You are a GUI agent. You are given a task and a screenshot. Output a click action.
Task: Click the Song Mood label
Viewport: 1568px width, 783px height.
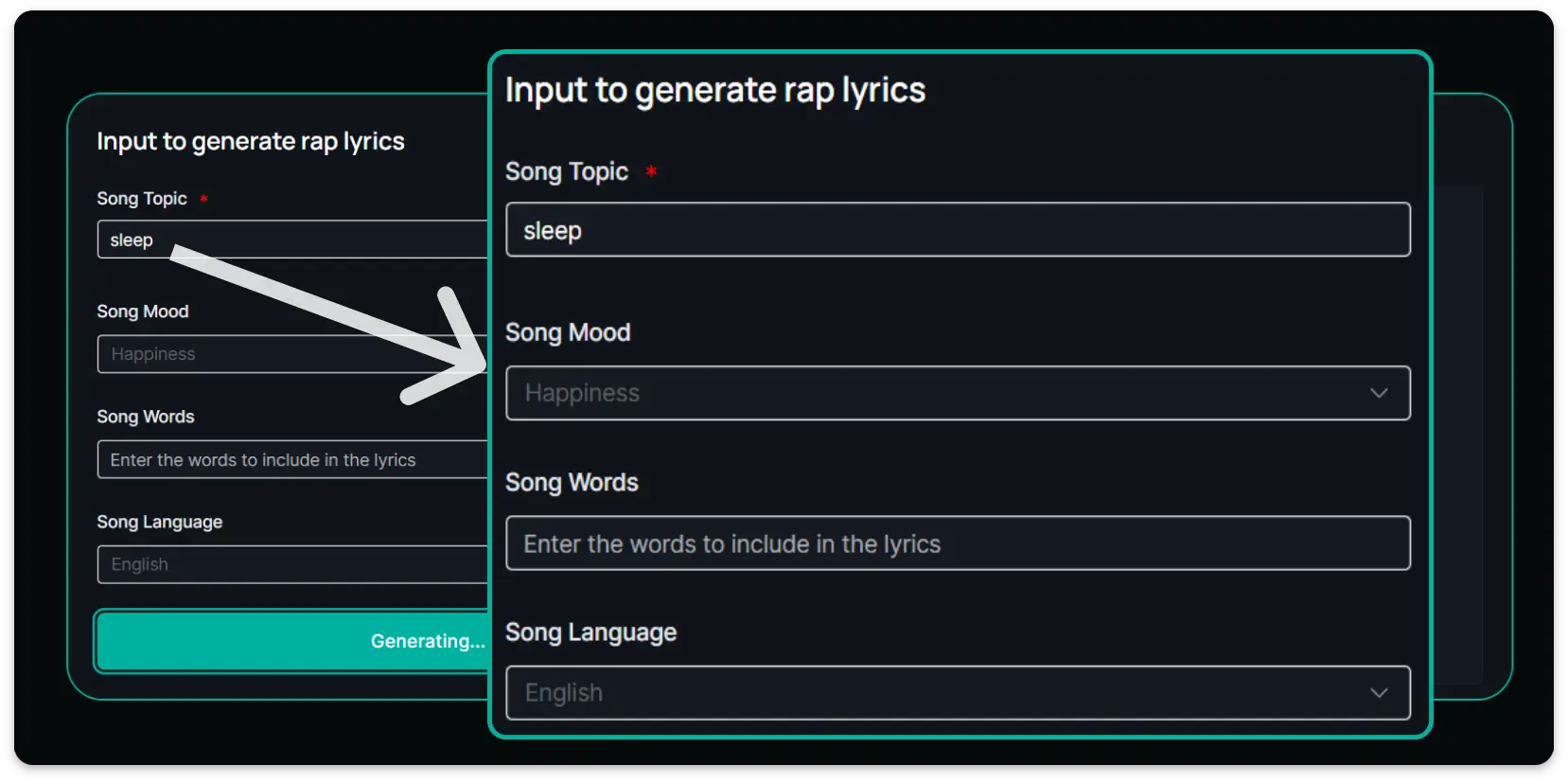click(x=568, y=332)
